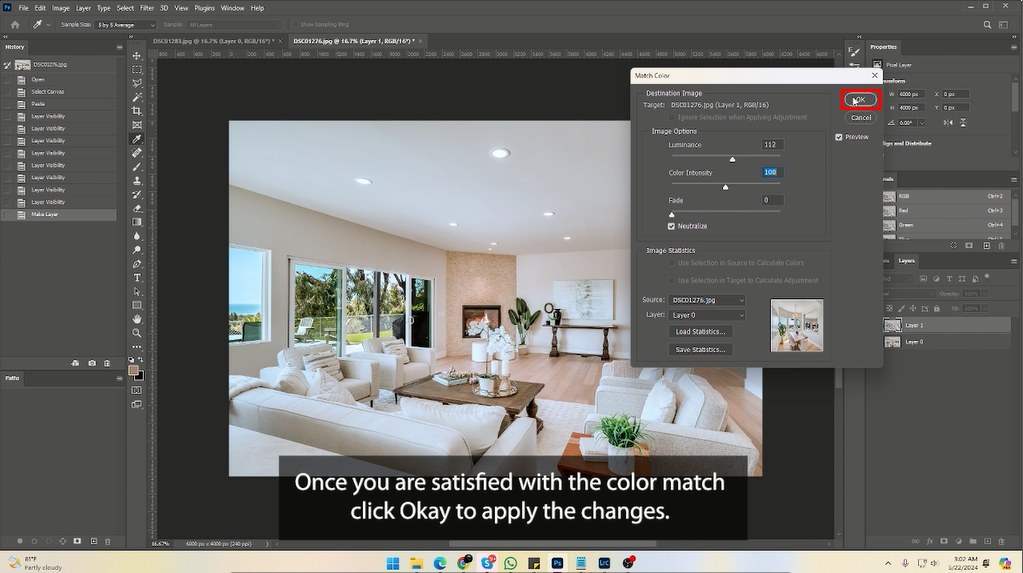Viewport: 1023px width, 573px height.
Task: Toggle Quick Mask mode
Action: click(x=137, y=390)
